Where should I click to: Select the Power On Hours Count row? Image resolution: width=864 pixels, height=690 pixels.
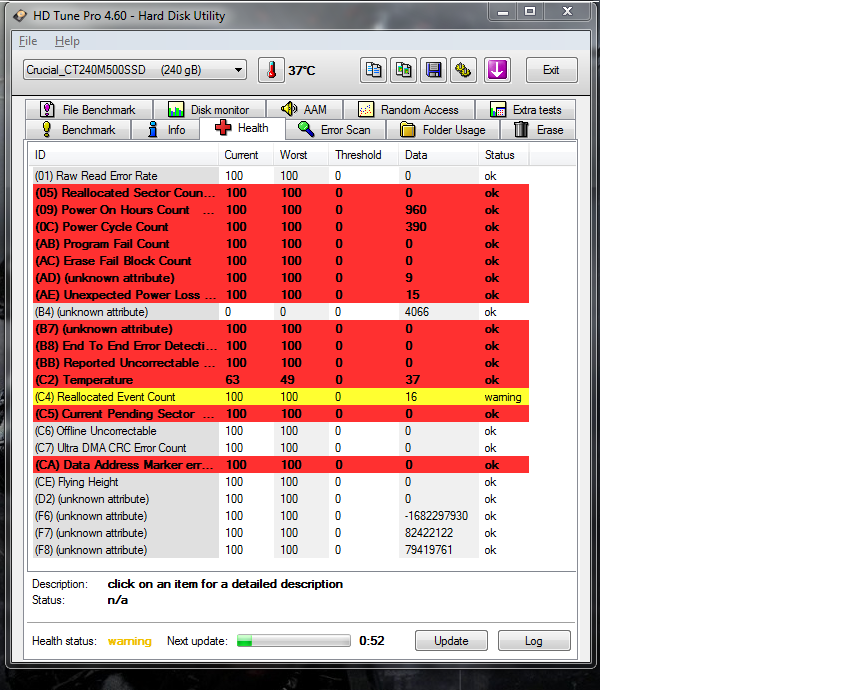point(281,210)
